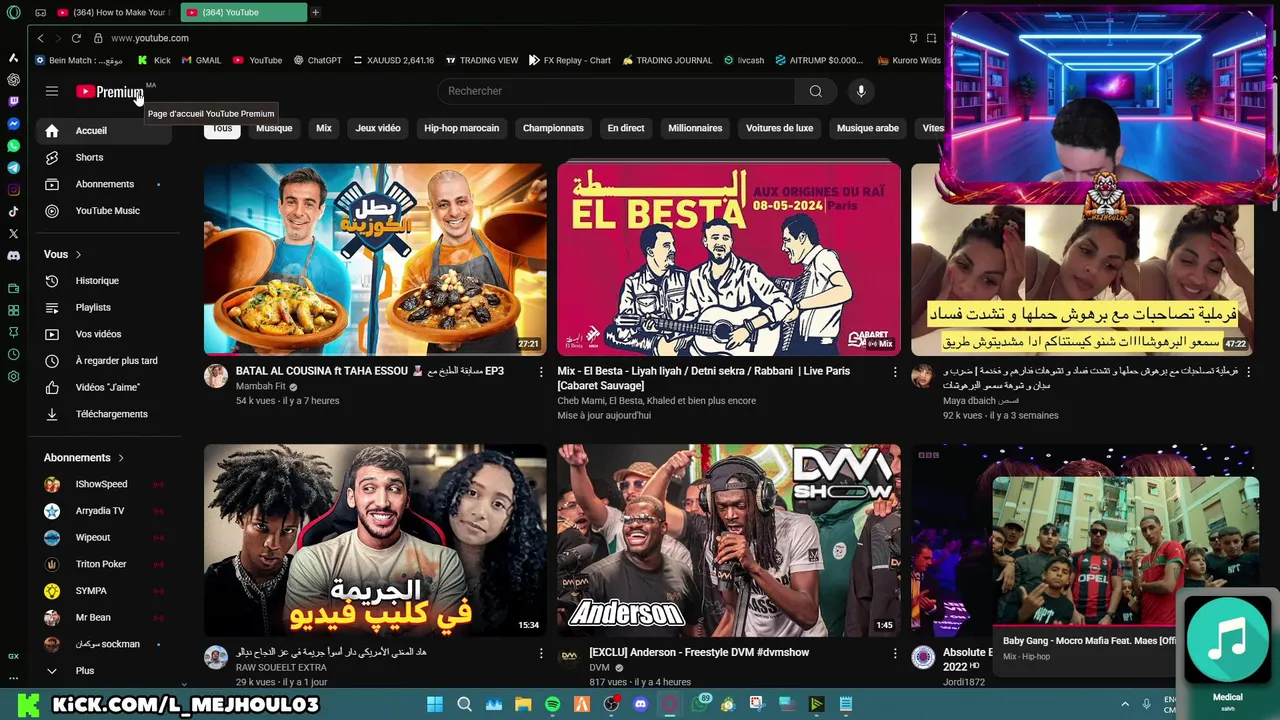This screenshot has height=720, width=1280.
Task: Select the Voitures de luxe chip
Action: (x=779, y=128)
